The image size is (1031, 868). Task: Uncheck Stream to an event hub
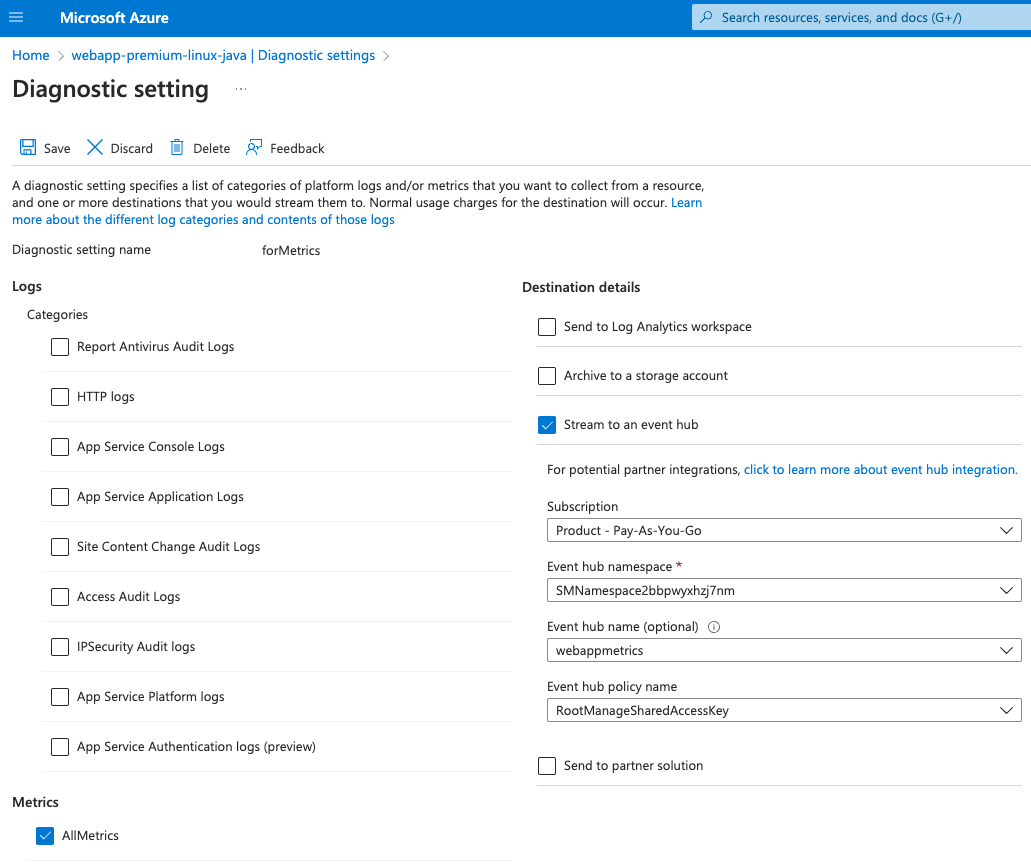[546, 425]
